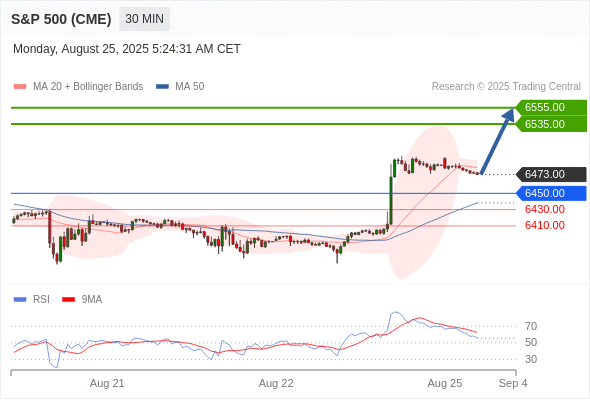This screenshot has width=590, height=400.
Task: Click the red MA 20 legend swatch
Action: [20, 87]
